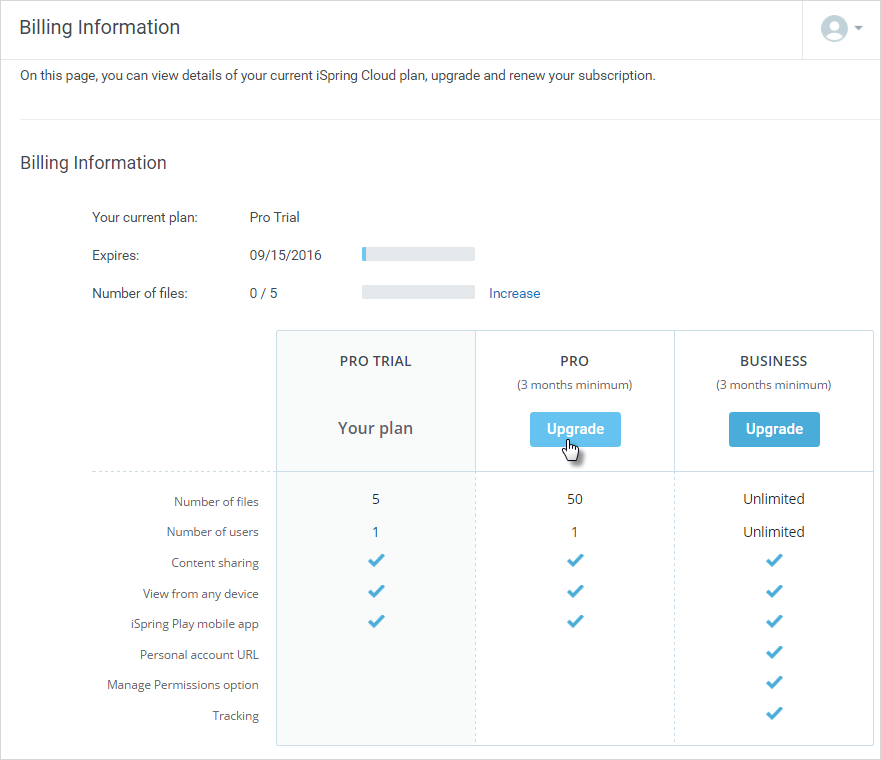Screen dimensions: 881x760
Task: Click the Pro Trial Number of files checkmark row
Action: [x=375, y=499]
